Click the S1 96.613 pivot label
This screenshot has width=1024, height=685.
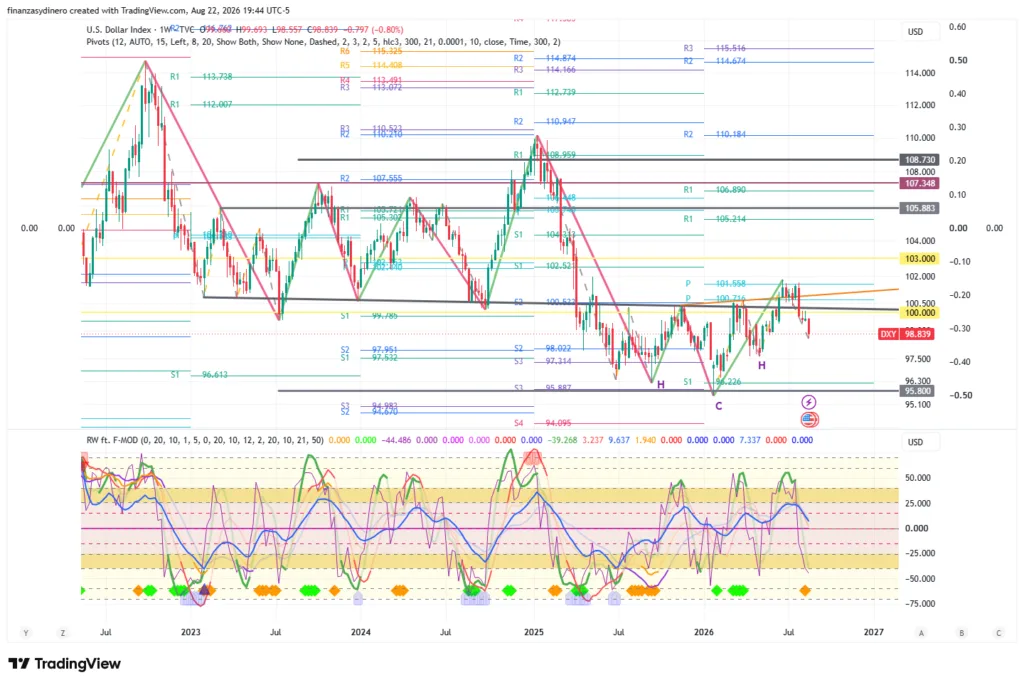click(x=199, y=375)
